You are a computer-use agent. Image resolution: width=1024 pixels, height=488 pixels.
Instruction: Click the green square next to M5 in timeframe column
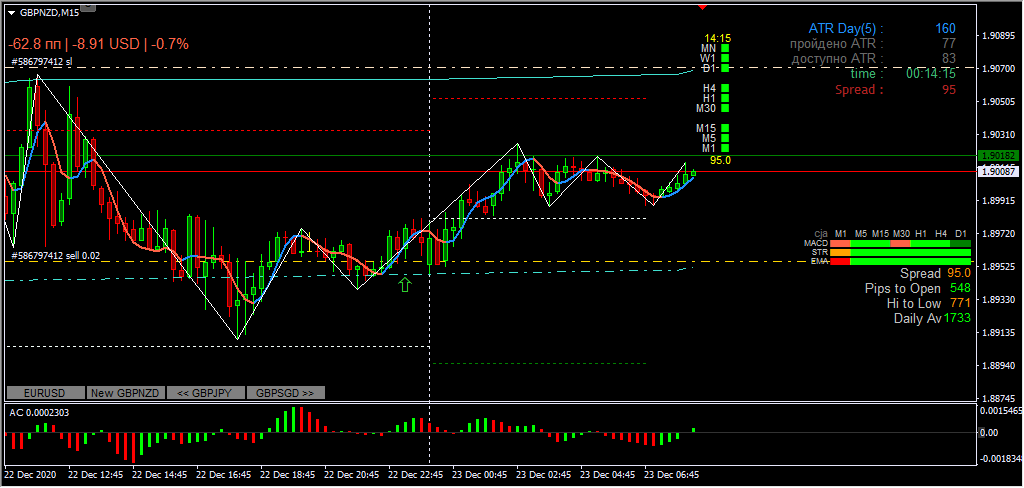click(x=725, y=138)
